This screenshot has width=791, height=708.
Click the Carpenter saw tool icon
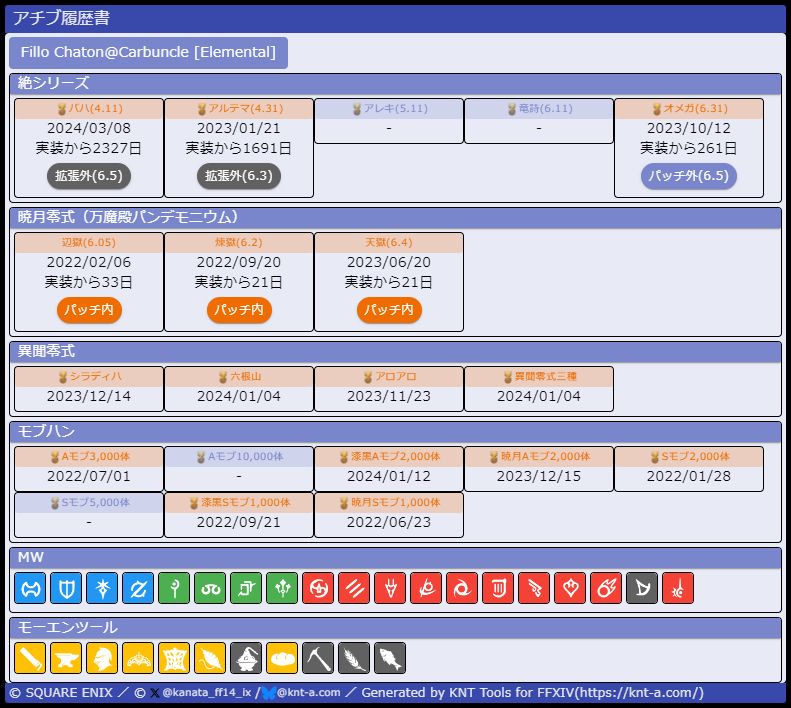pos(30,658)
